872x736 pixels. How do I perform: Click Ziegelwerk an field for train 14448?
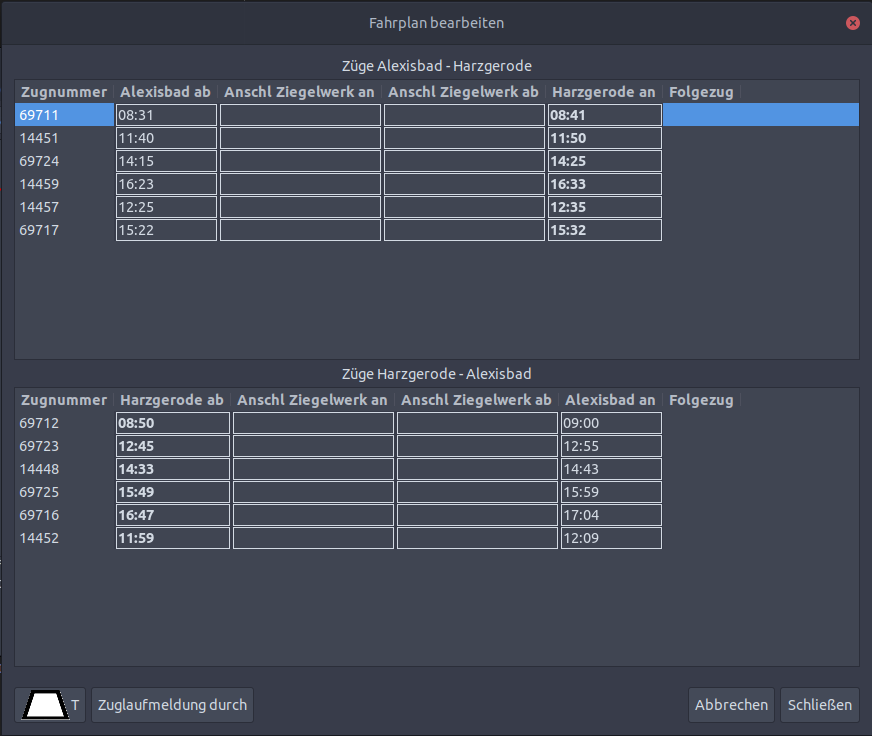pyautogui.click(x=313, y=469)
